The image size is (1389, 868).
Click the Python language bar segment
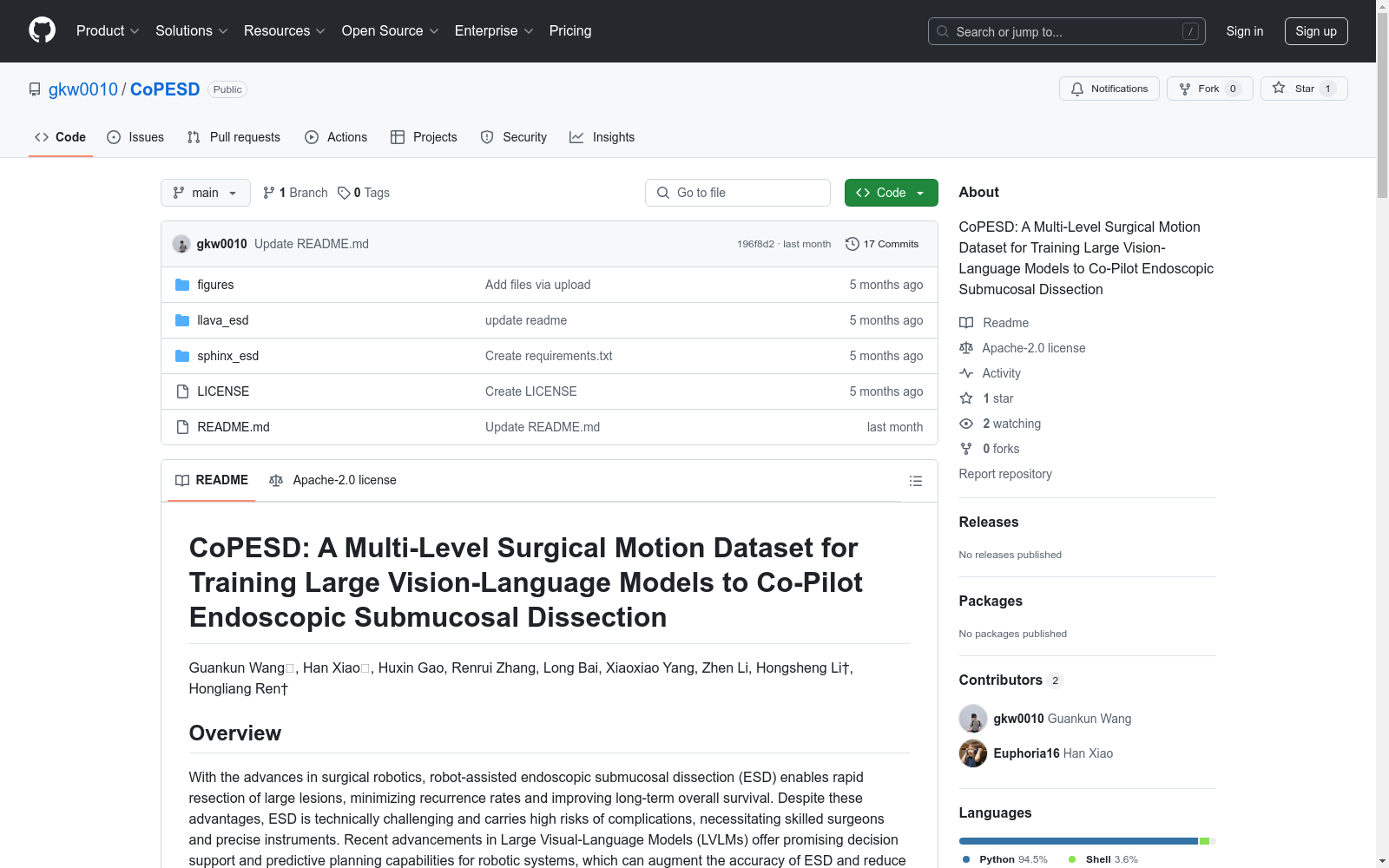[1077, 841]
